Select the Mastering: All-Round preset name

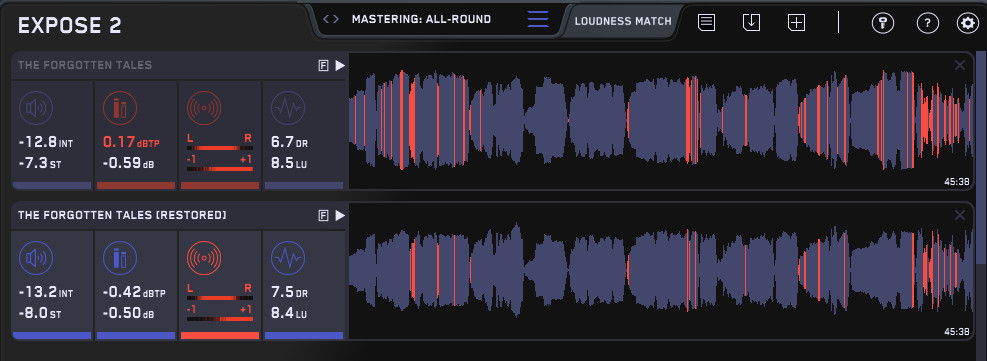(421, 19)
